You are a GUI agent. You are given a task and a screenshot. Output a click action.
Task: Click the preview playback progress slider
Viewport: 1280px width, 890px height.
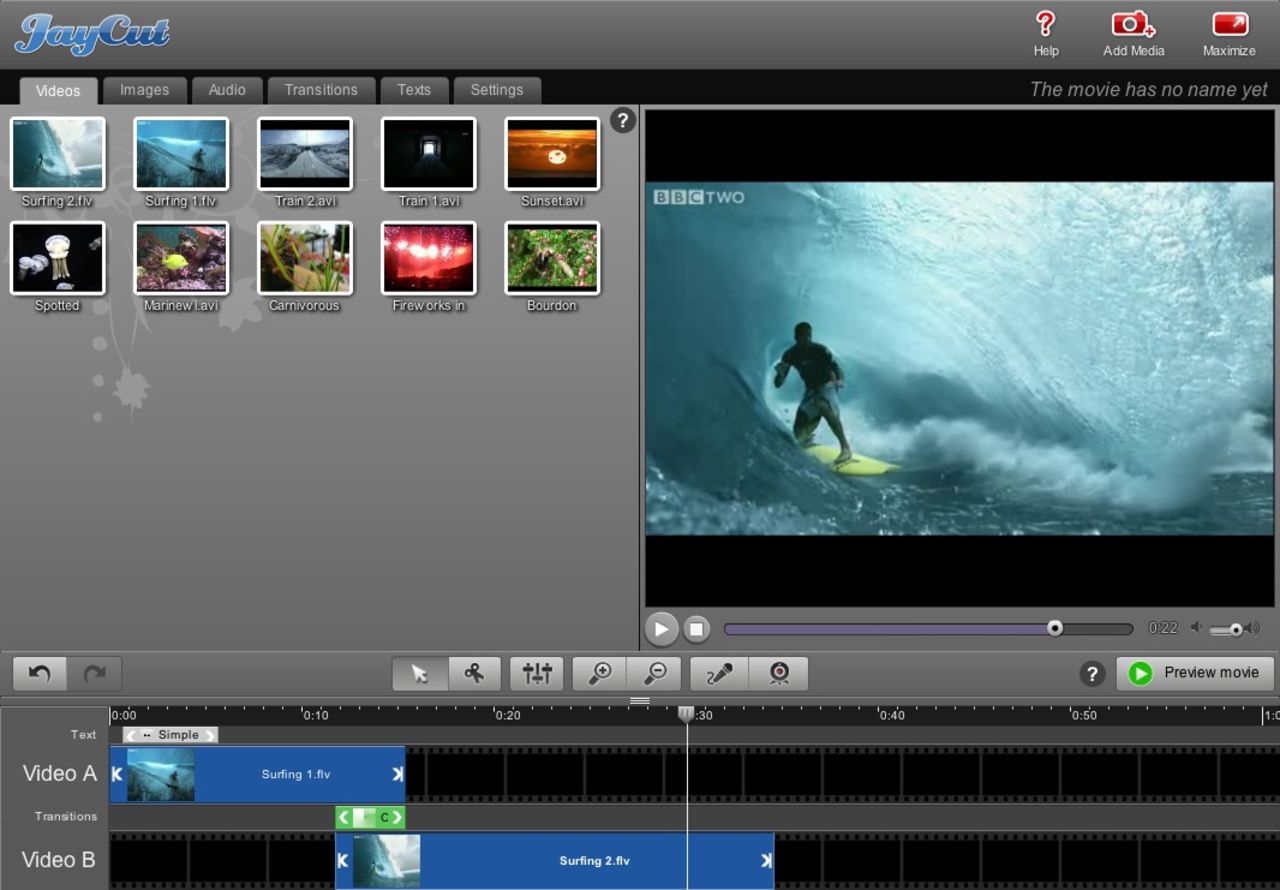tap(927, 629)
